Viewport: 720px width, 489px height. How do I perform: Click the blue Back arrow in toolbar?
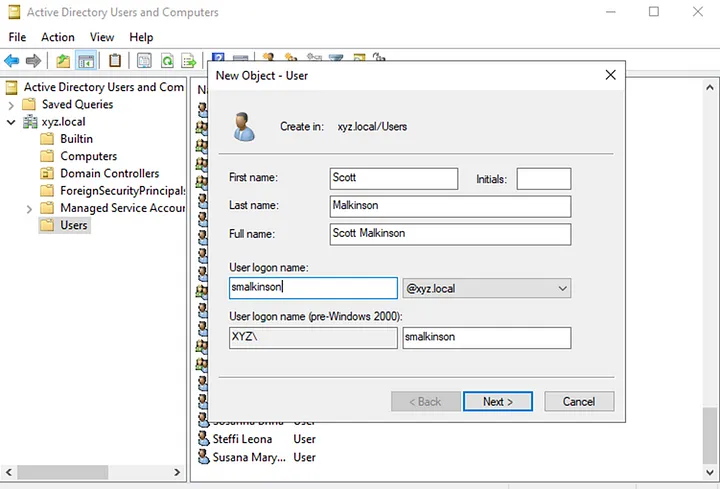pos(11,60)
